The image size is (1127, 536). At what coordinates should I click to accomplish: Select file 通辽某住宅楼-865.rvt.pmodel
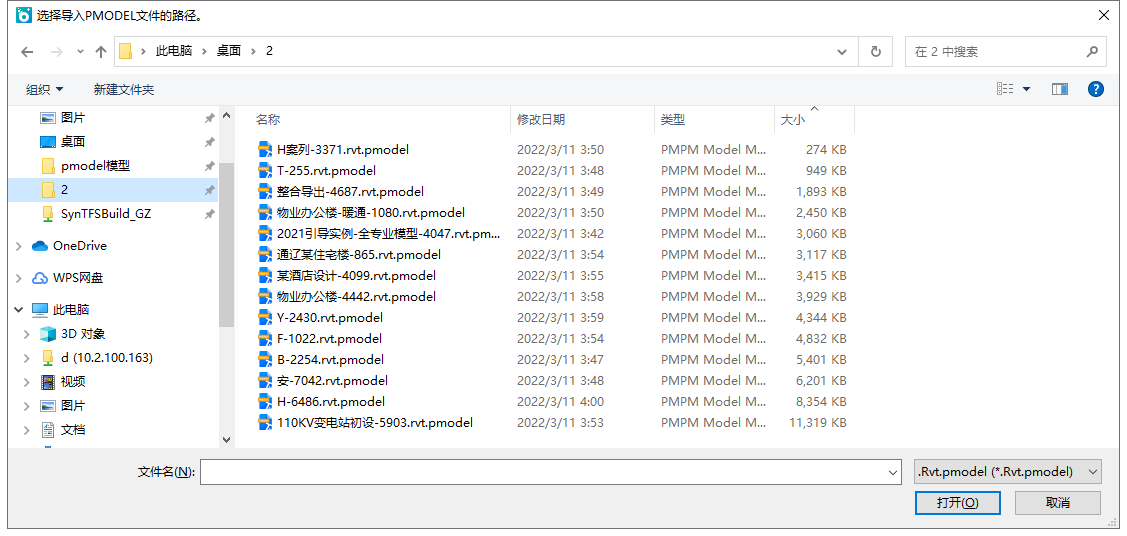coord(359,254)
